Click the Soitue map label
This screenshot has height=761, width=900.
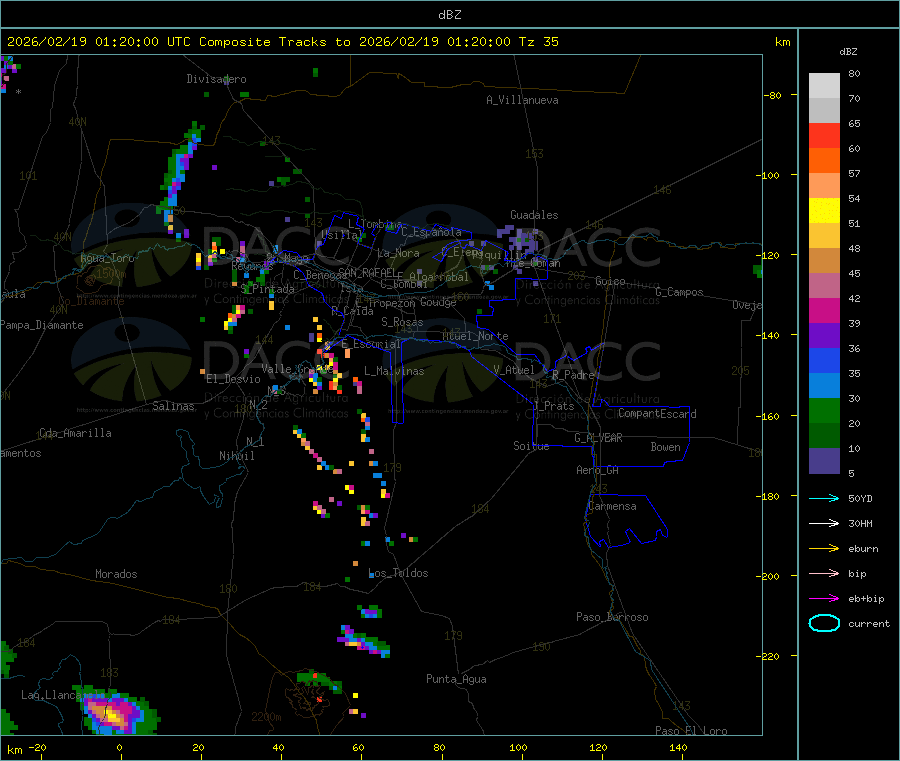[531, 446]
